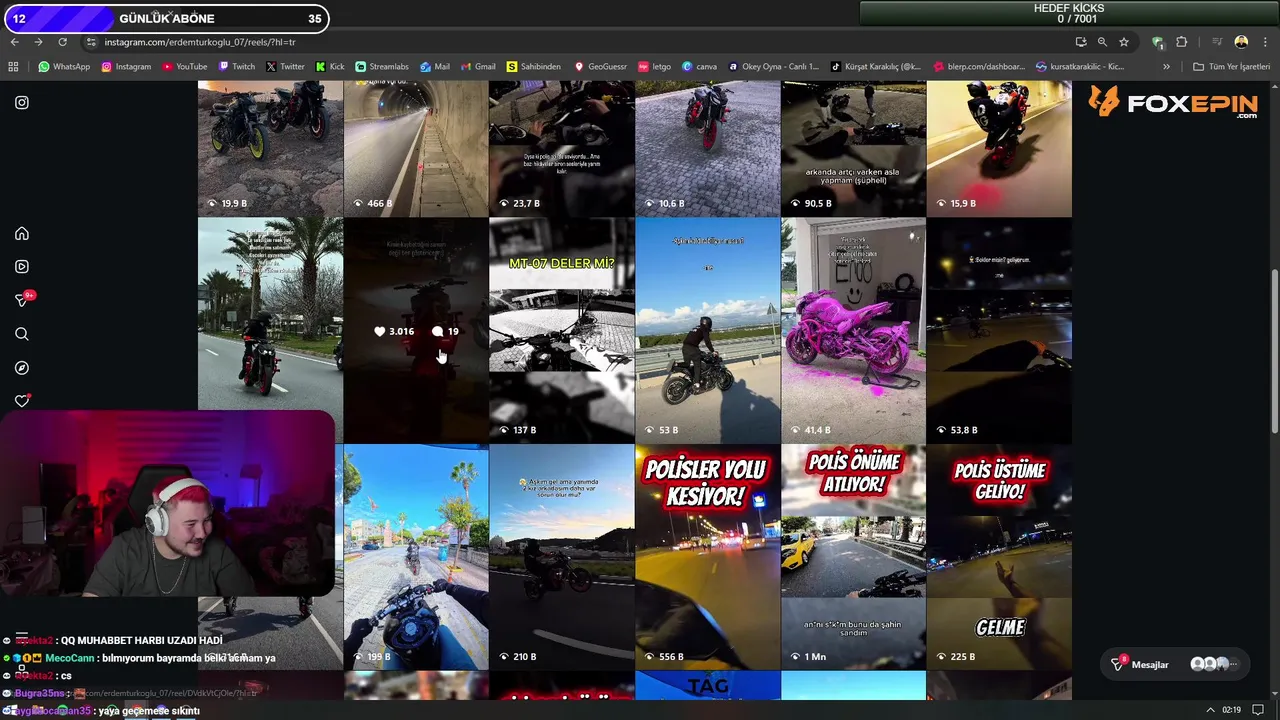The height and width of the screenshot is (720, 1280).
Task: Open the browser extensions puzzle icon
Action: (x=1182, y=42)
